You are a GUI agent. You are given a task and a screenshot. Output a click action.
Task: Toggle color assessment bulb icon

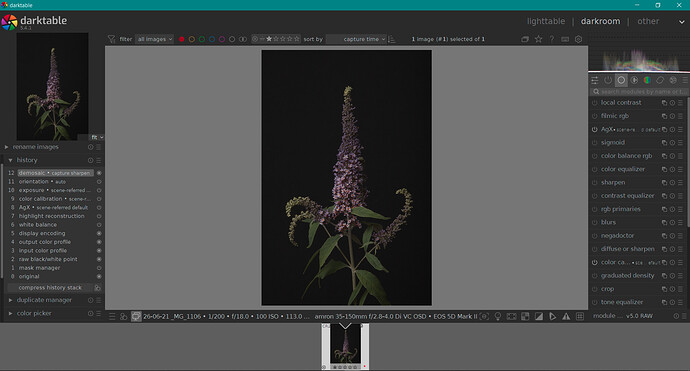coord(498,316)
